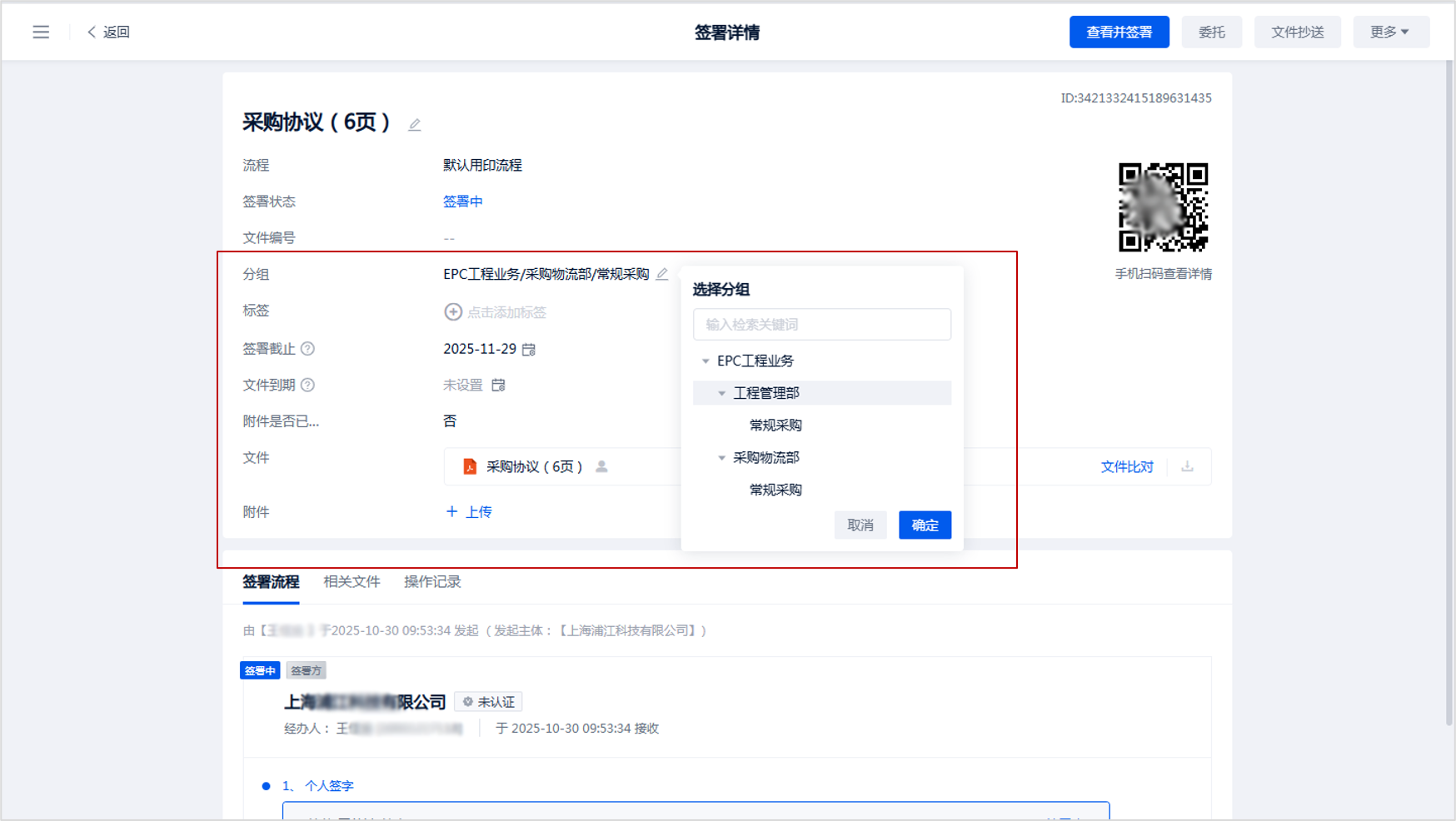
Task: Open the signing deadline calendar icon
Action: 529,350
